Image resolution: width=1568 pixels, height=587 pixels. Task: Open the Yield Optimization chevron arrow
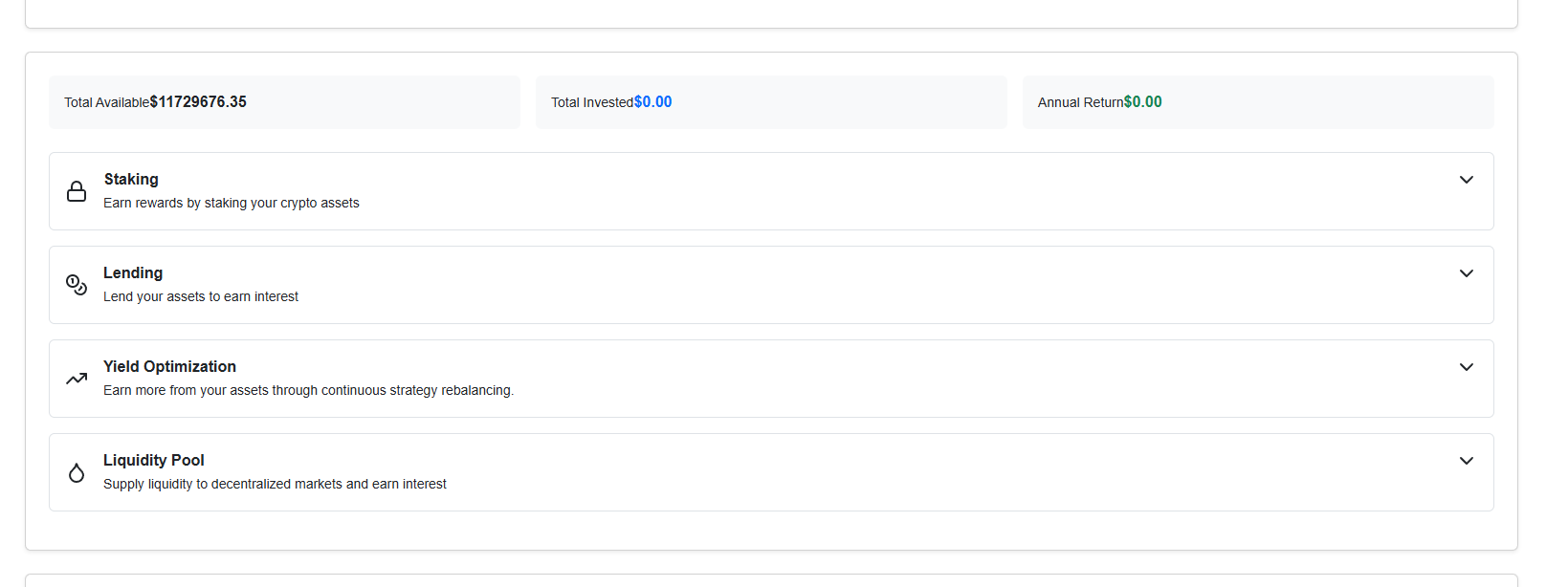click(x=1466, y=367)
